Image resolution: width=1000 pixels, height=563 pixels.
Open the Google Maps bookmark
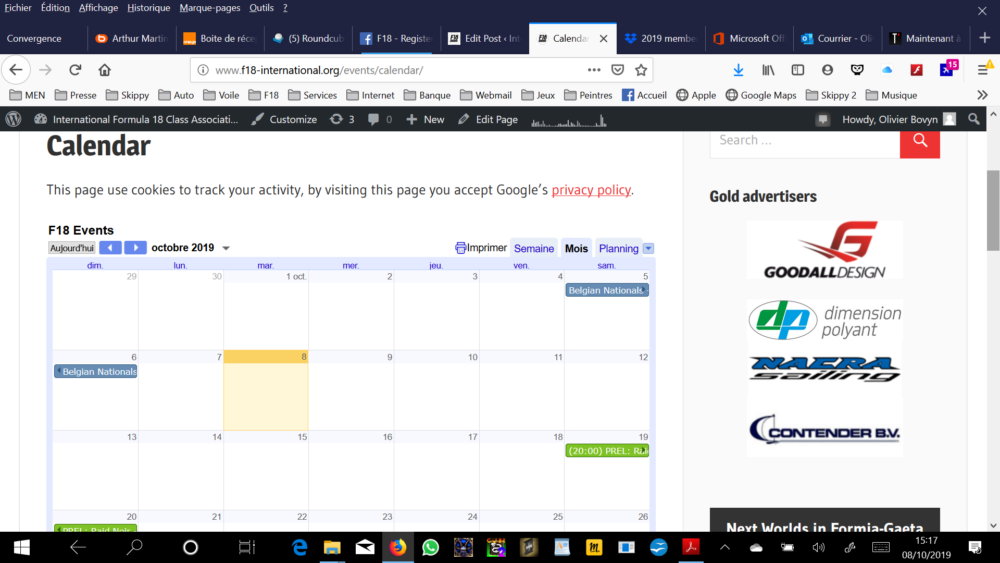coord(761,95)
